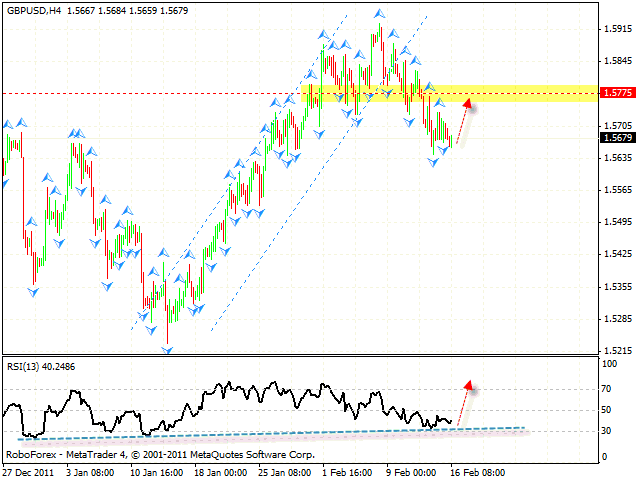Click the 16 Feb 08:00 date label
This screenshot has width=636, height=480.
click(478, 469)
